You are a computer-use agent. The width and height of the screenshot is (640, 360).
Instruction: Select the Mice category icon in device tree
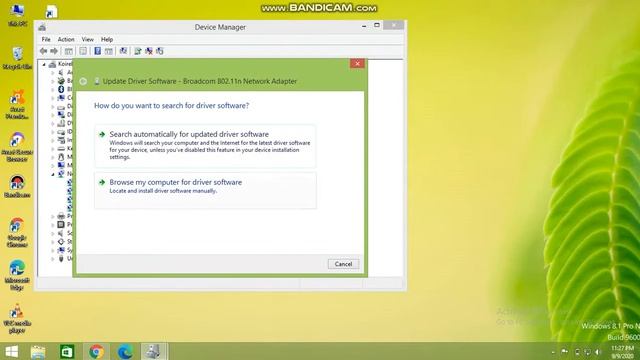point(61,157)
